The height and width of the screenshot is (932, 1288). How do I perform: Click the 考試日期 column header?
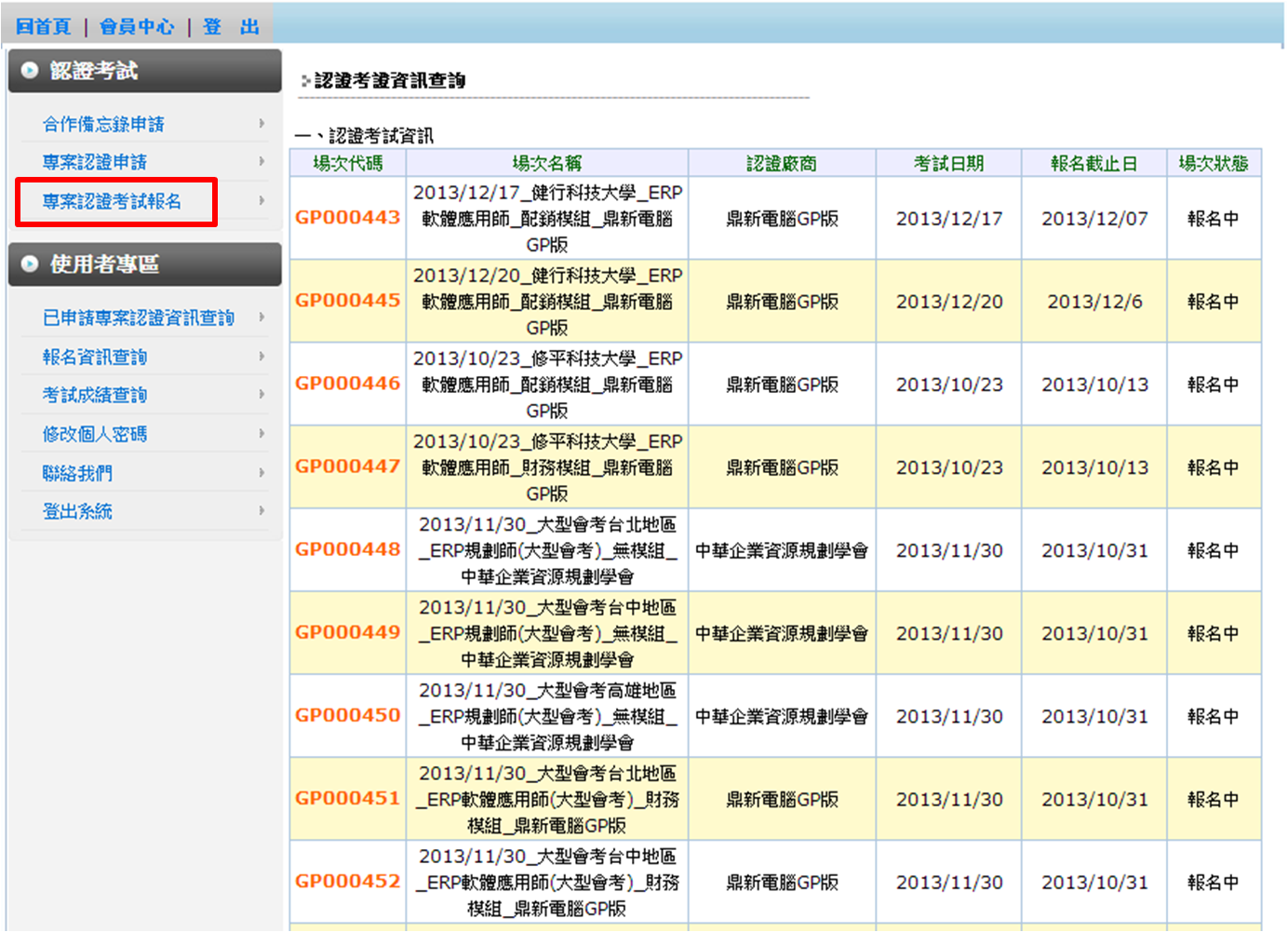(948, 164)
